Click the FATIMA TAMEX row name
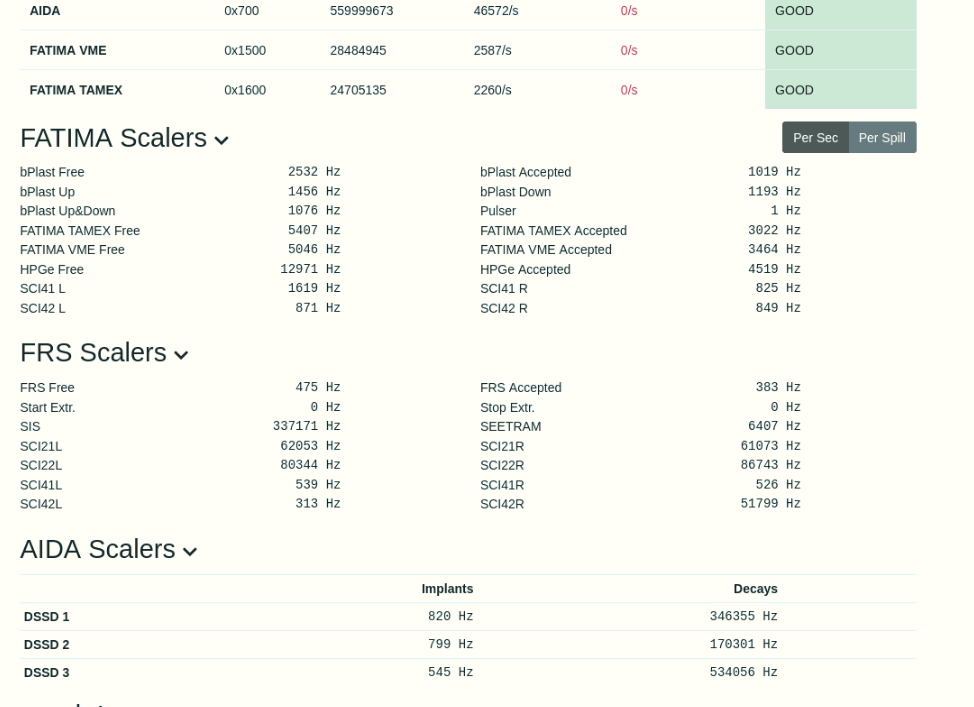The image size is (974, 707). tap(76, 90)
